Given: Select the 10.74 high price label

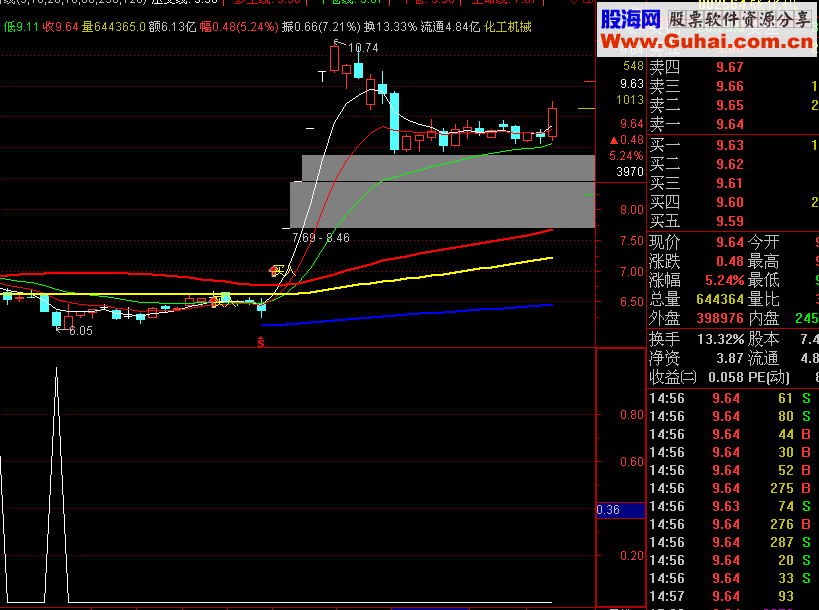Looking at the screenshot, I should [x=363, y=48].
